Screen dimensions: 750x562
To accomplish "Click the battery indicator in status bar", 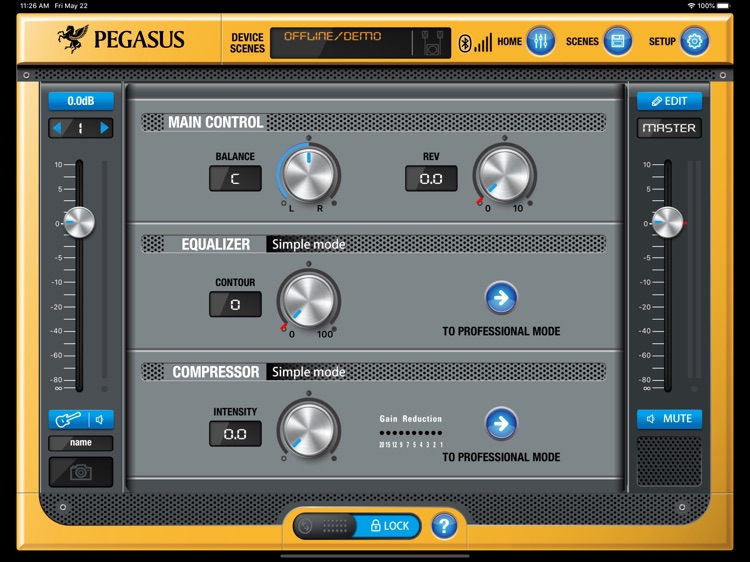I will point(723,6).
